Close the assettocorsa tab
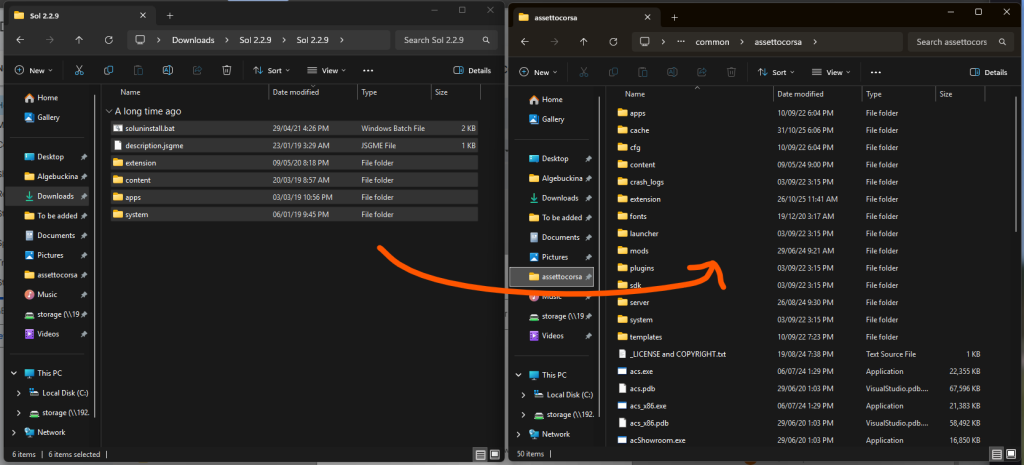 pos(648,18)
